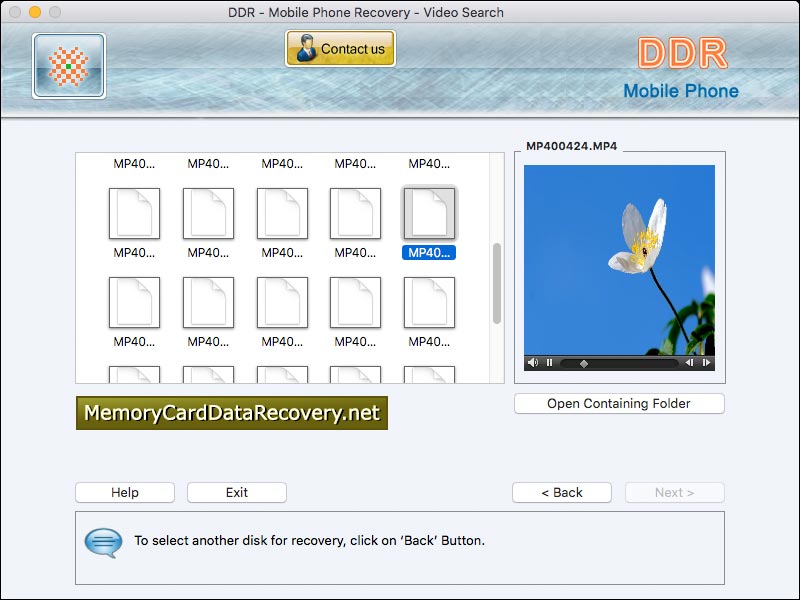800x600 pixels.
Task: Select the highlighted MP400424 file icon
Action: coord(430,211)
